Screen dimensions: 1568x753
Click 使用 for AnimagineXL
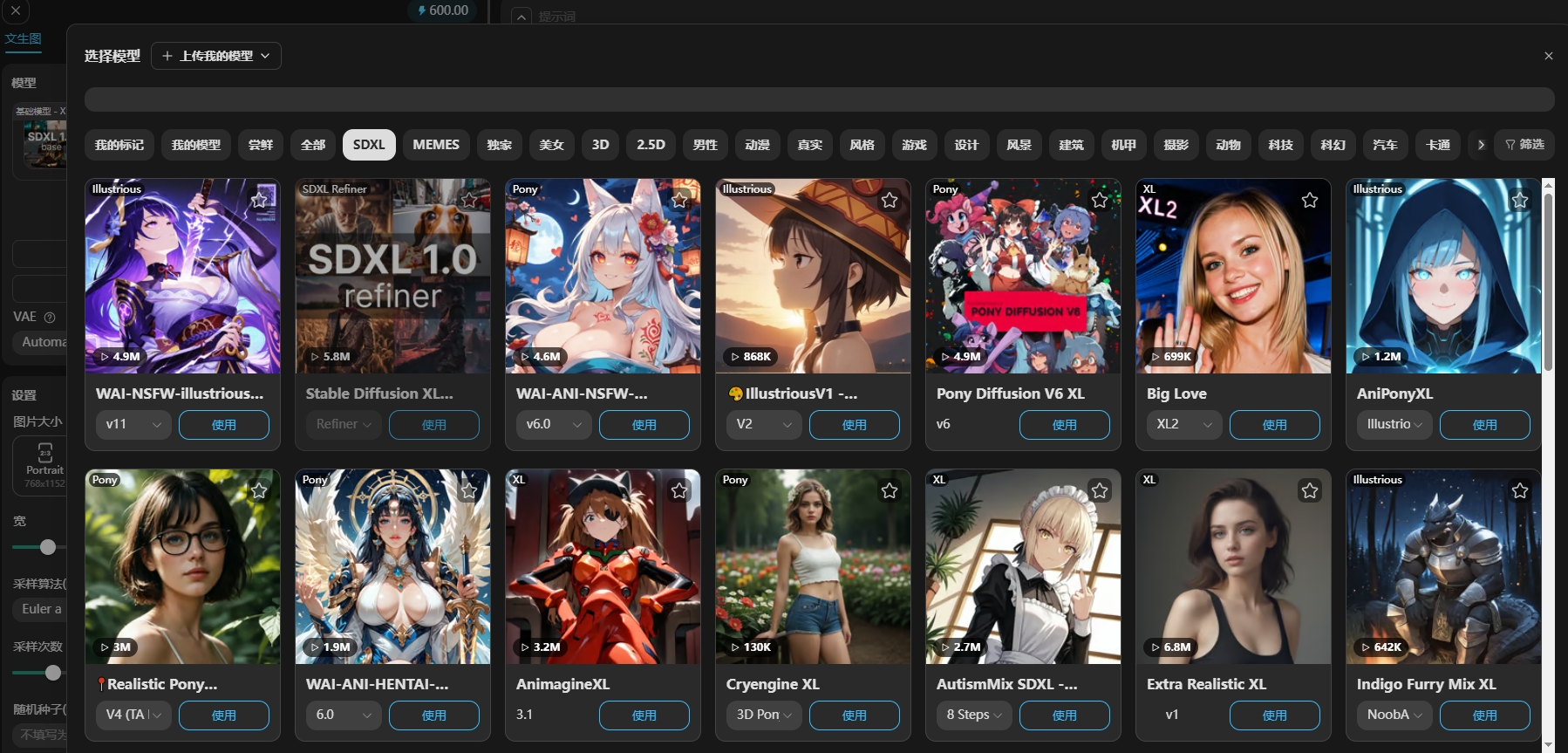644,715
